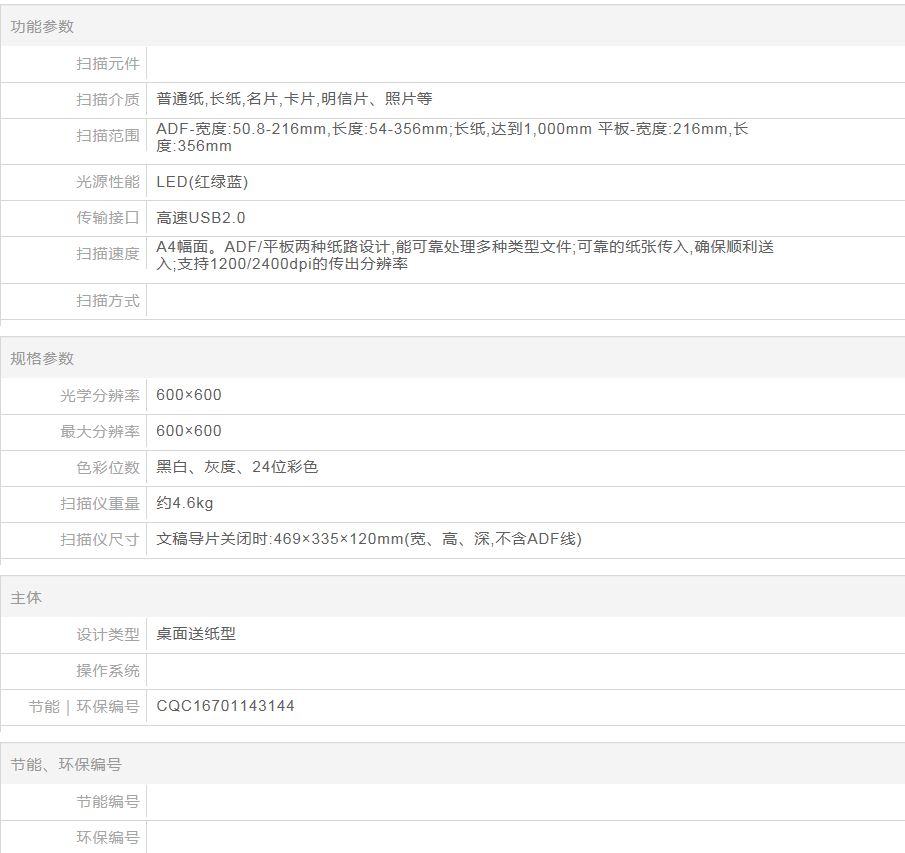Click the 主体 section header
This screenshot has height=853, width=905.
26,598
